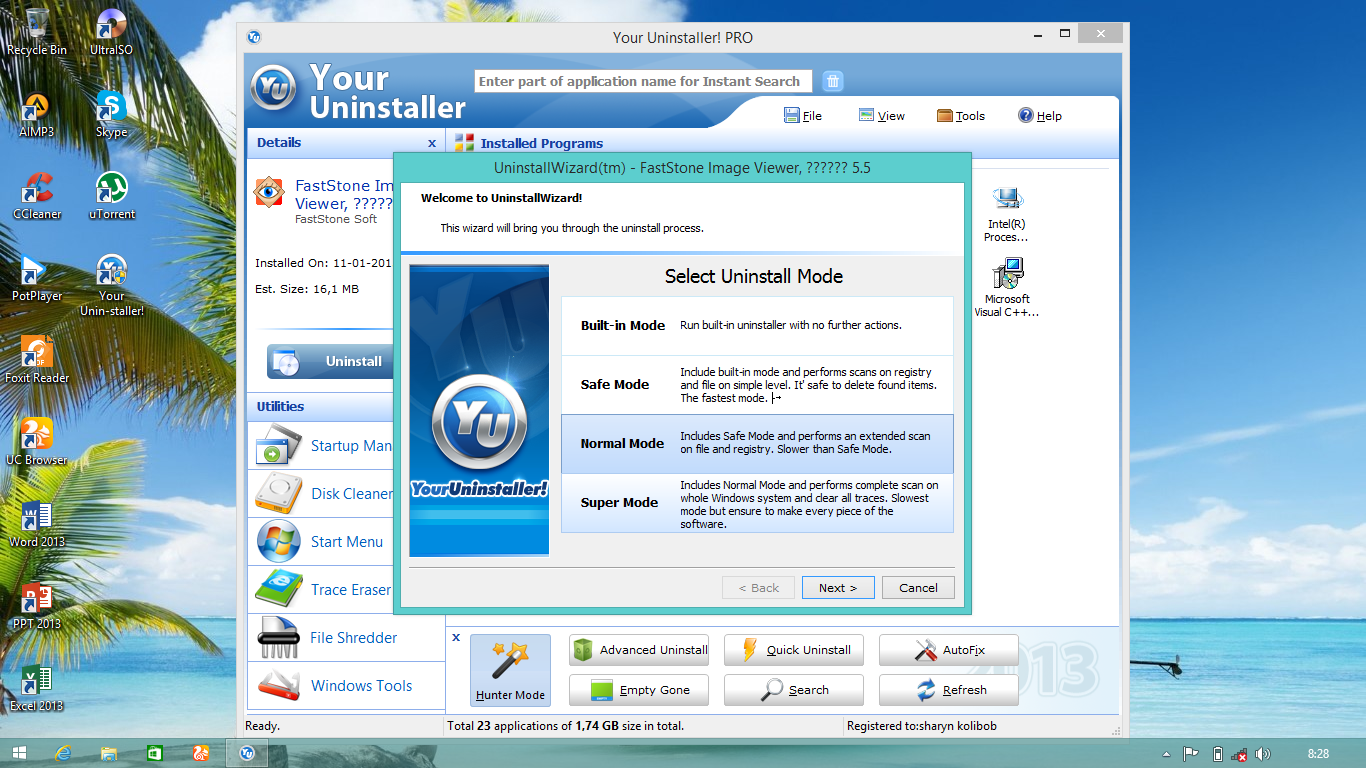The width and height of the screenshot is (1366, 768).
Task: Choose Safe Mode uninstall option
Action: tap(757, 385)
